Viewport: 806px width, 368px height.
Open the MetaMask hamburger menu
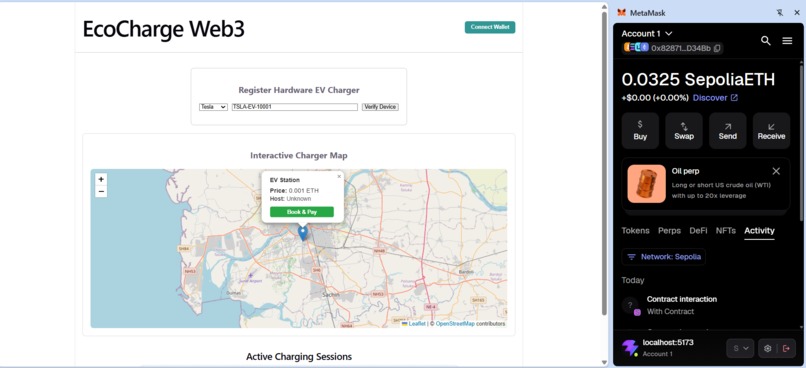[787, 41]
